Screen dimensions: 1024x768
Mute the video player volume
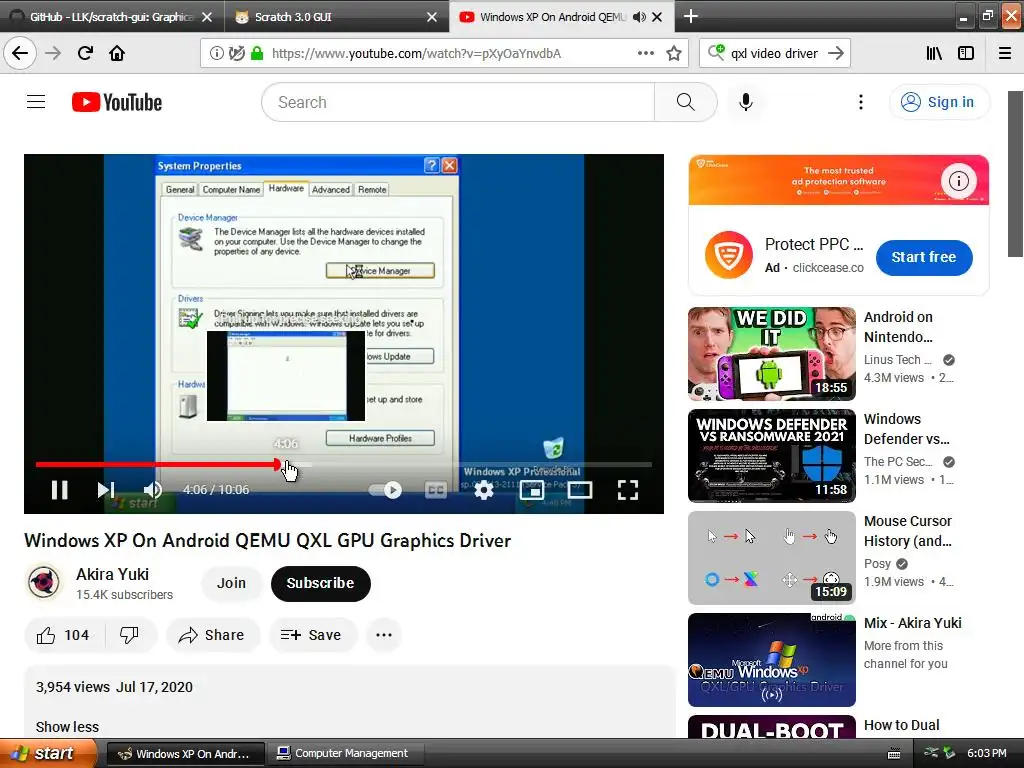click(153, 490)
